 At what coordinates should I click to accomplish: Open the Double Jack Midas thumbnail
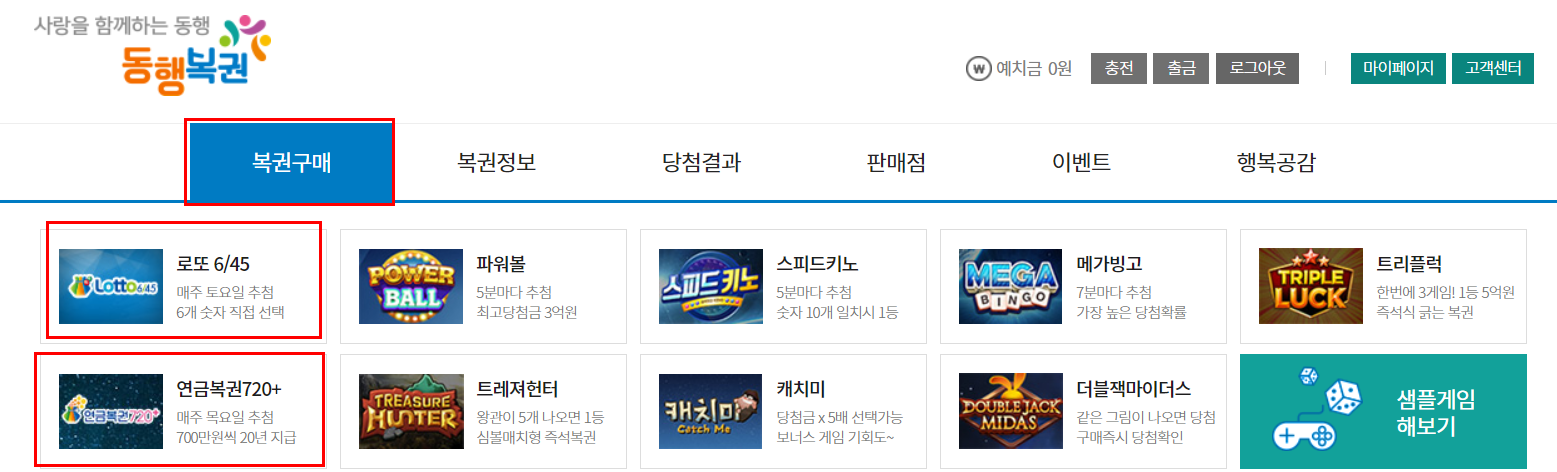1011,411
